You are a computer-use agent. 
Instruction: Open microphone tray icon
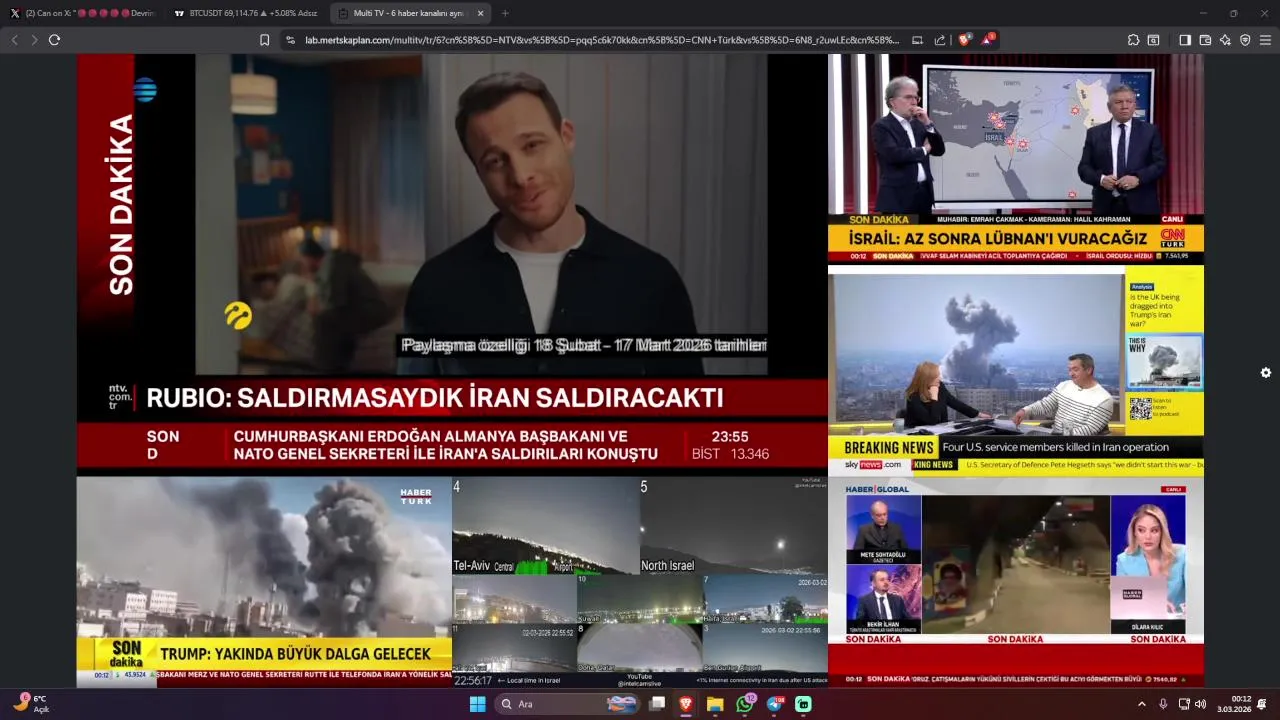pyautogui.click(x=1163, y=704)
